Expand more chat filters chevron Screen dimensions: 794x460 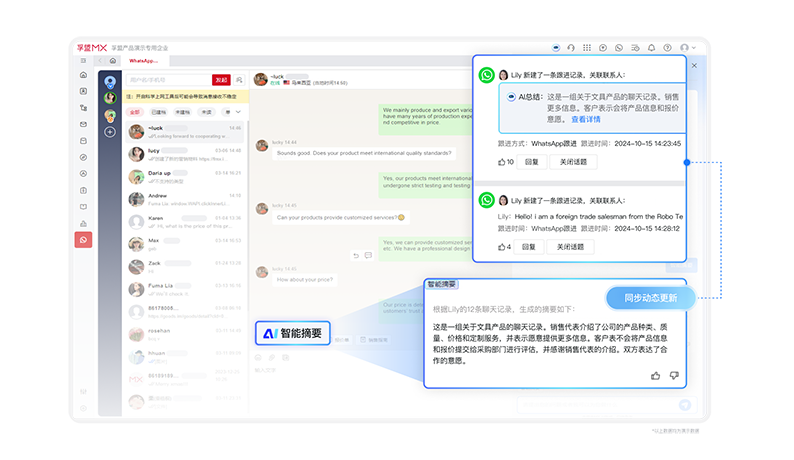[x=238, y=112]
